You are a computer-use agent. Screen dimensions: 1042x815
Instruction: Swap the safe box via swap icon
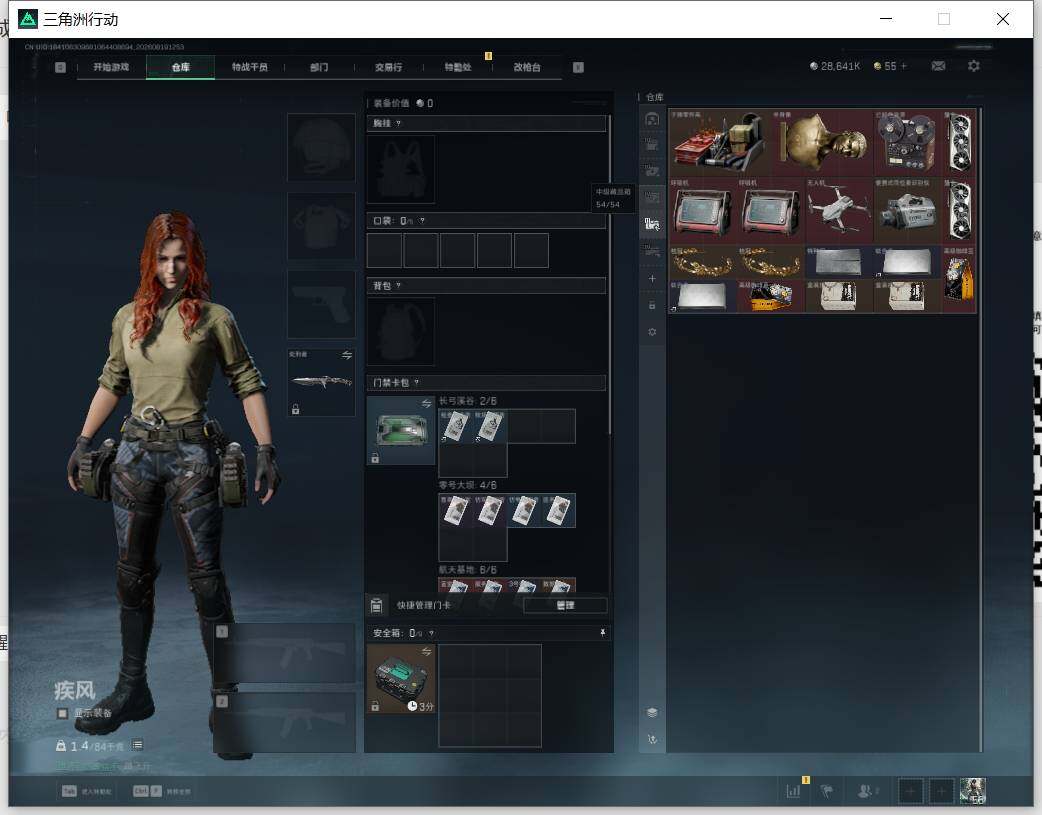(x=427, y=651)
